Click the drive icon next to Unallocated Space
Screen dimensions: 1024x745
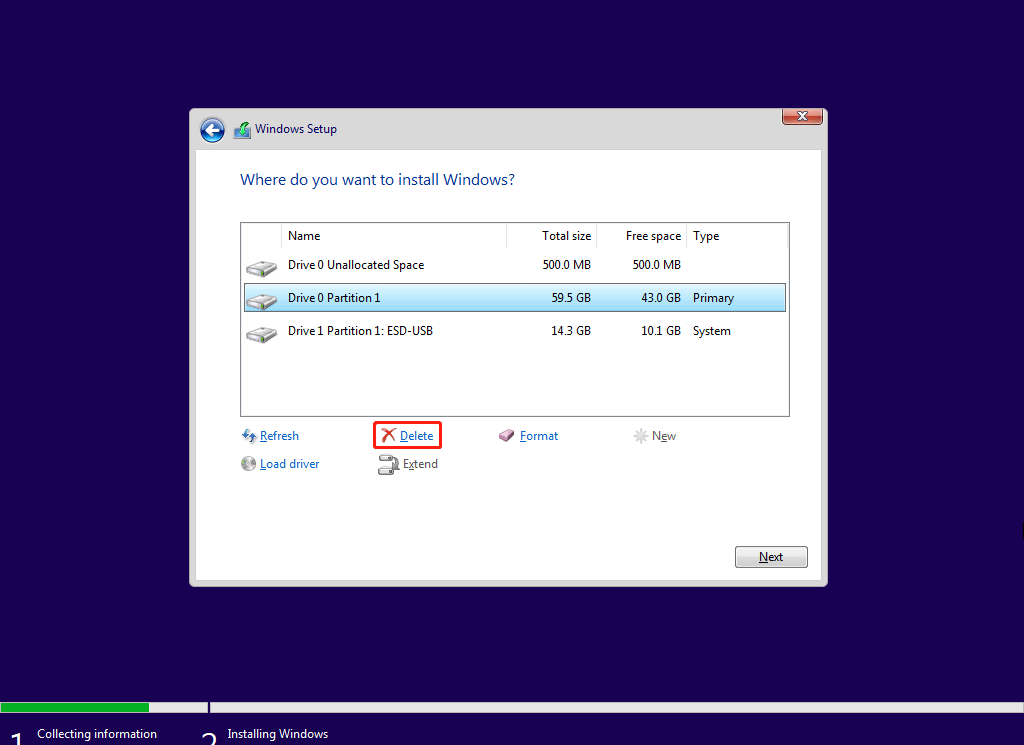pos(261,265)
